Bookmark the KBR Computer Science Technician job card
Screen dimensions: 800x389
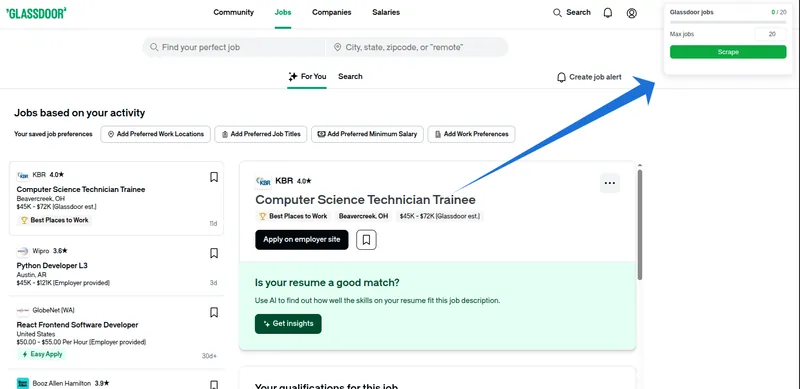[x=214, y=177]
